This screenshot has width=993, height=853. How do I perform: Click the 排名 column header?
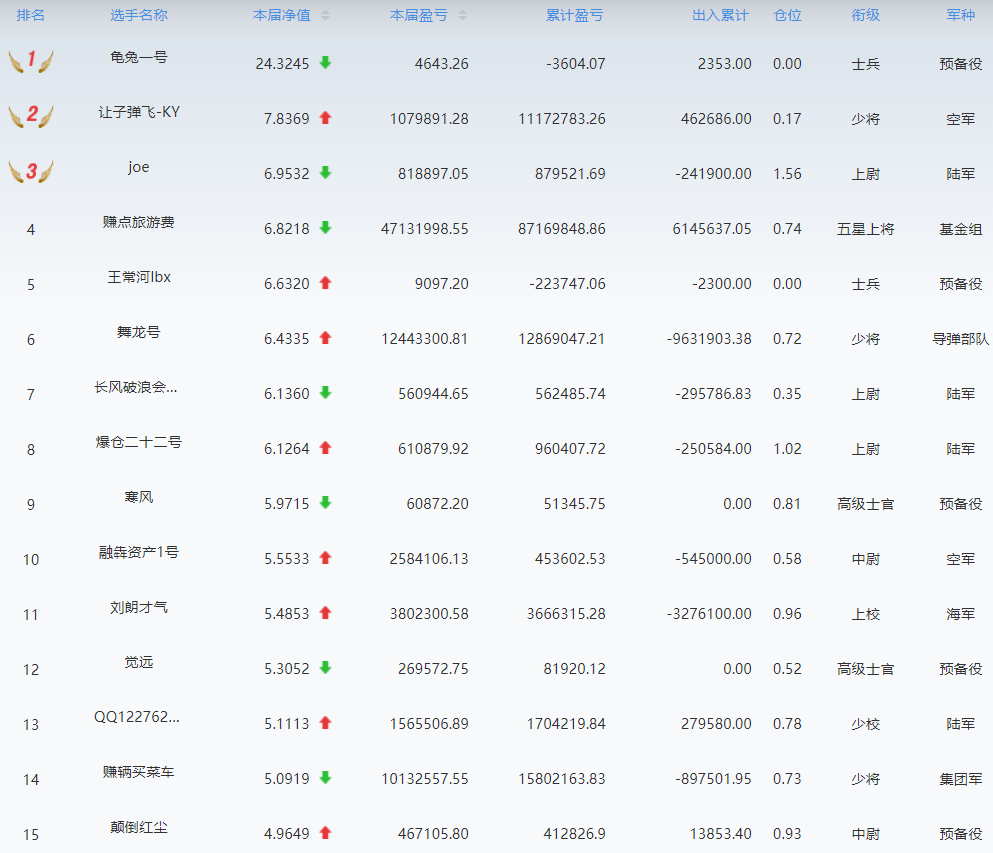[x=30, y=15]
